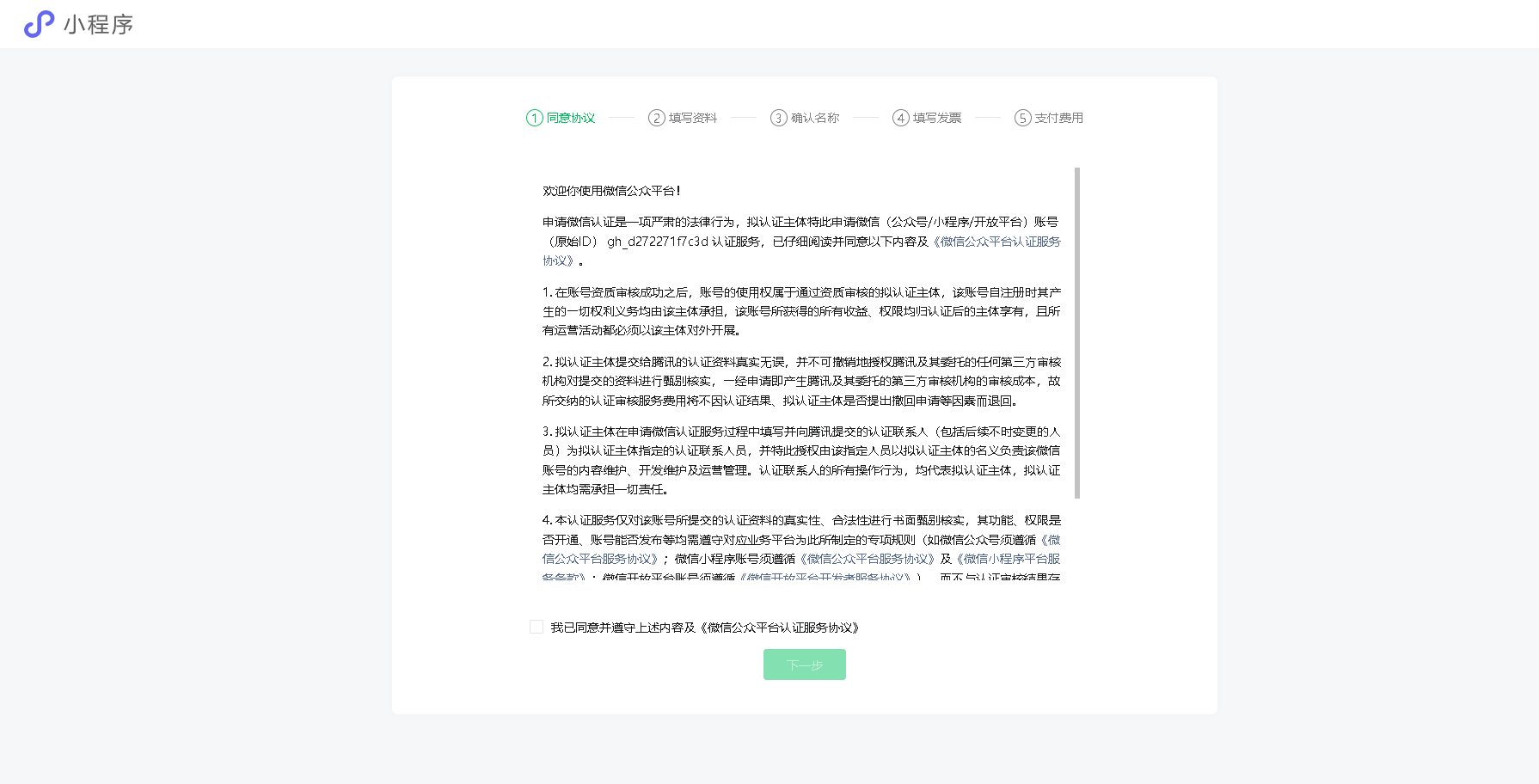Select step 5 支付费用
Screen dimensions: 1539x784
point(1049,118)
